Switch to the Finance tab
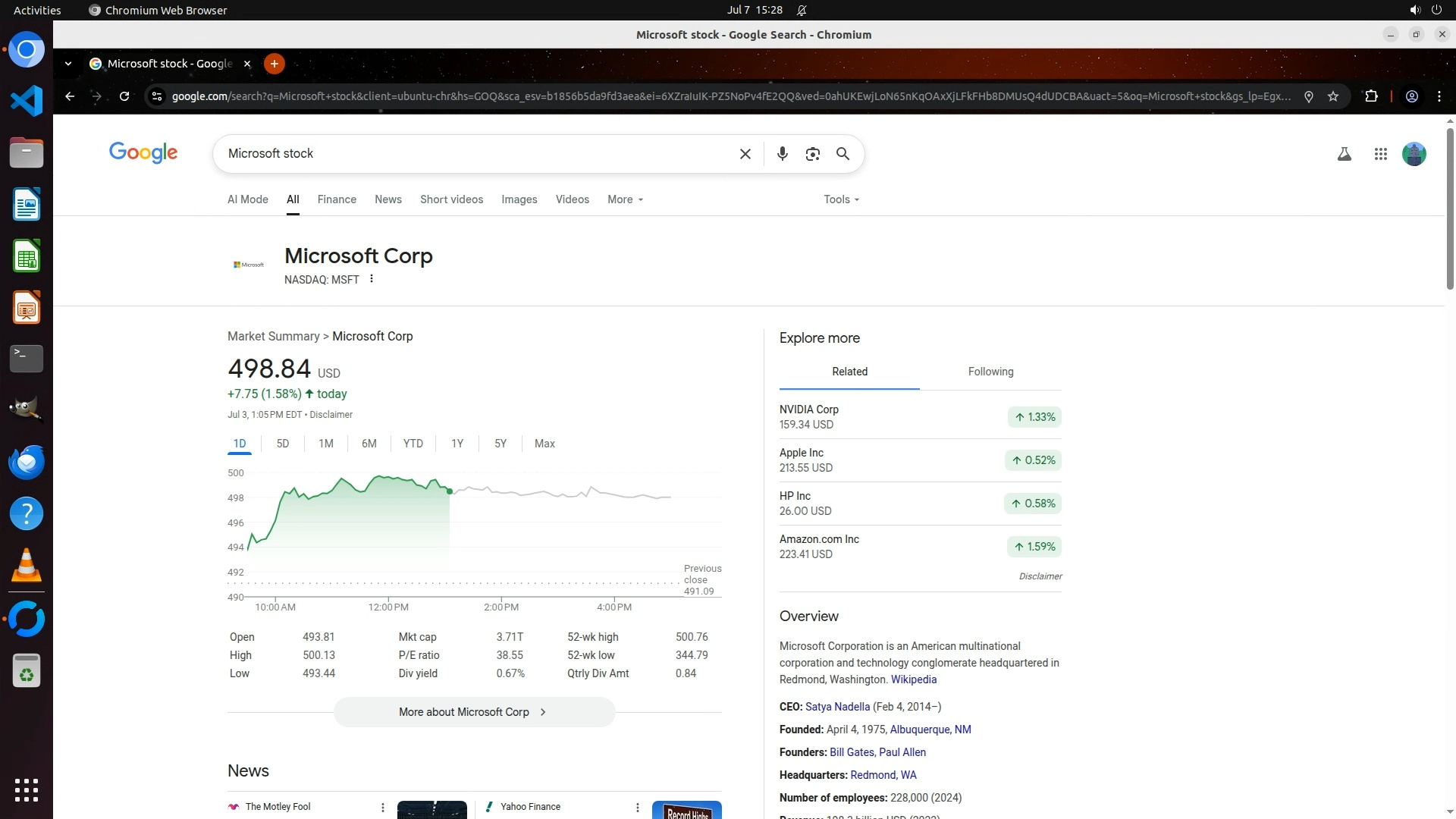The height and width of the screenshot is (819, 1456). [x=337, y=199]
